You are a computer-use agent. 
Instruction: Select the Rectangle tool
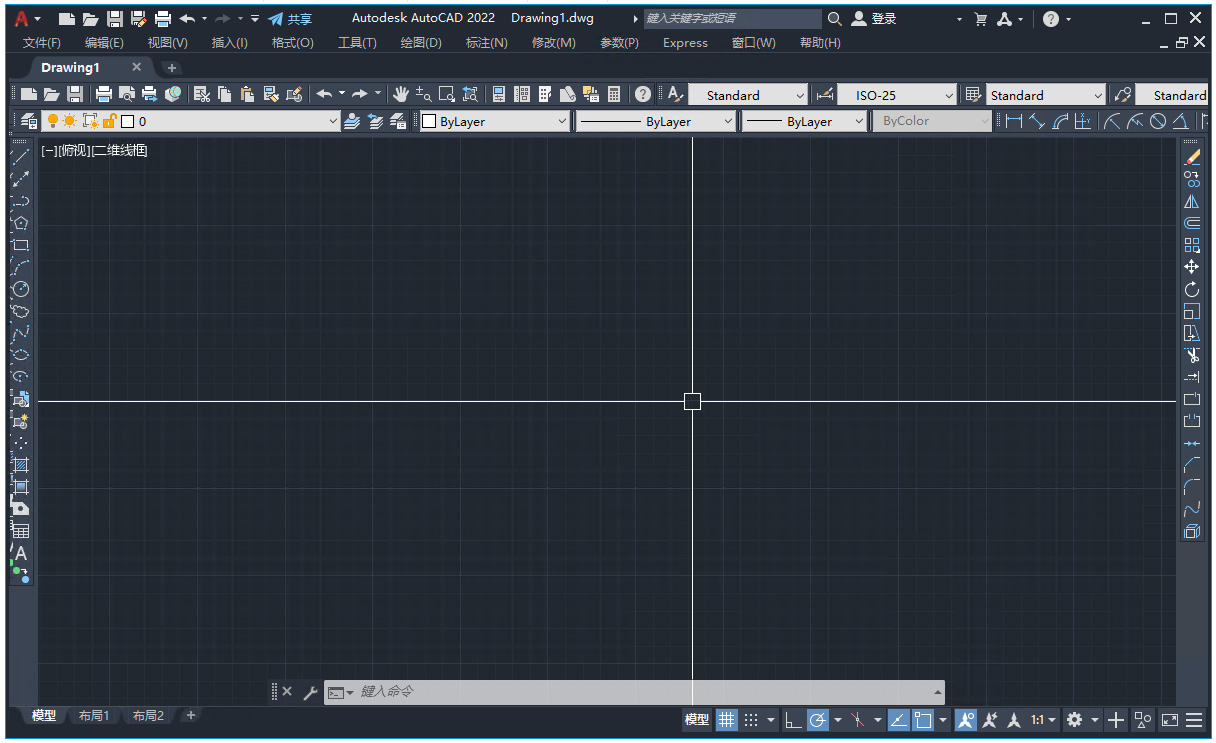pyautogui.click(x=20, y=245)
